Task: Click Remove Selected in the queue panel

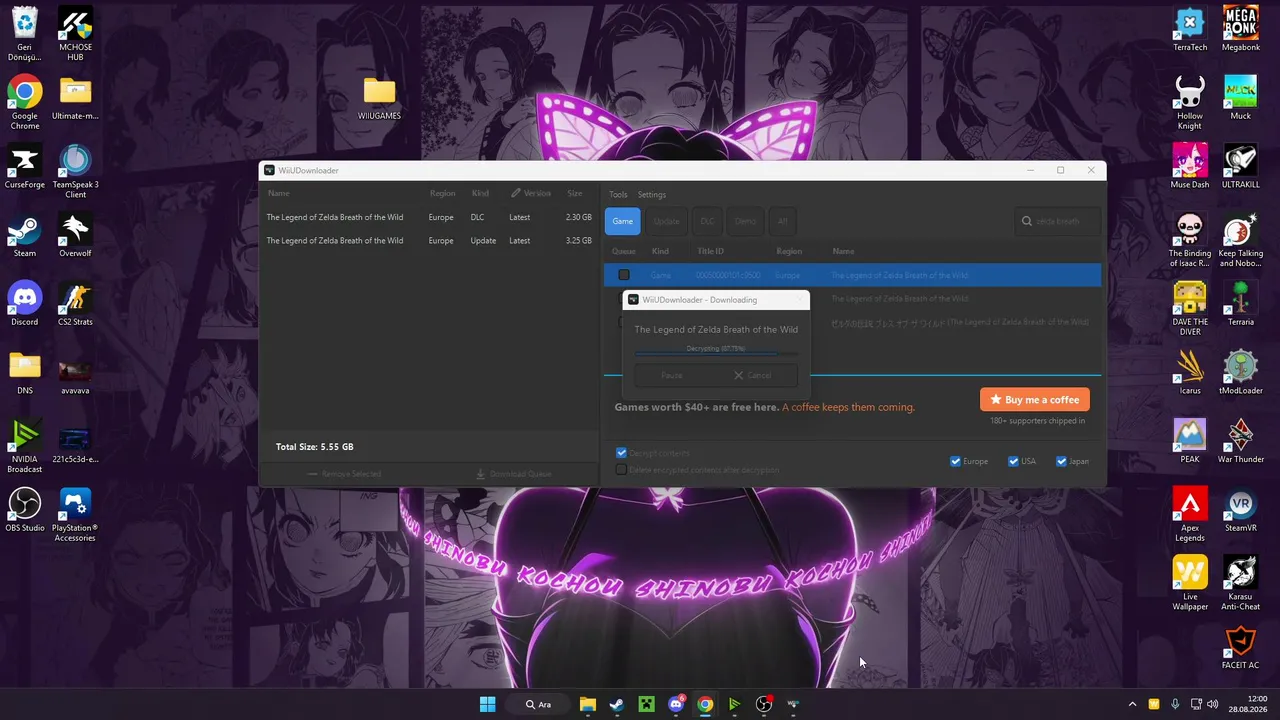Action: (344, 474)
